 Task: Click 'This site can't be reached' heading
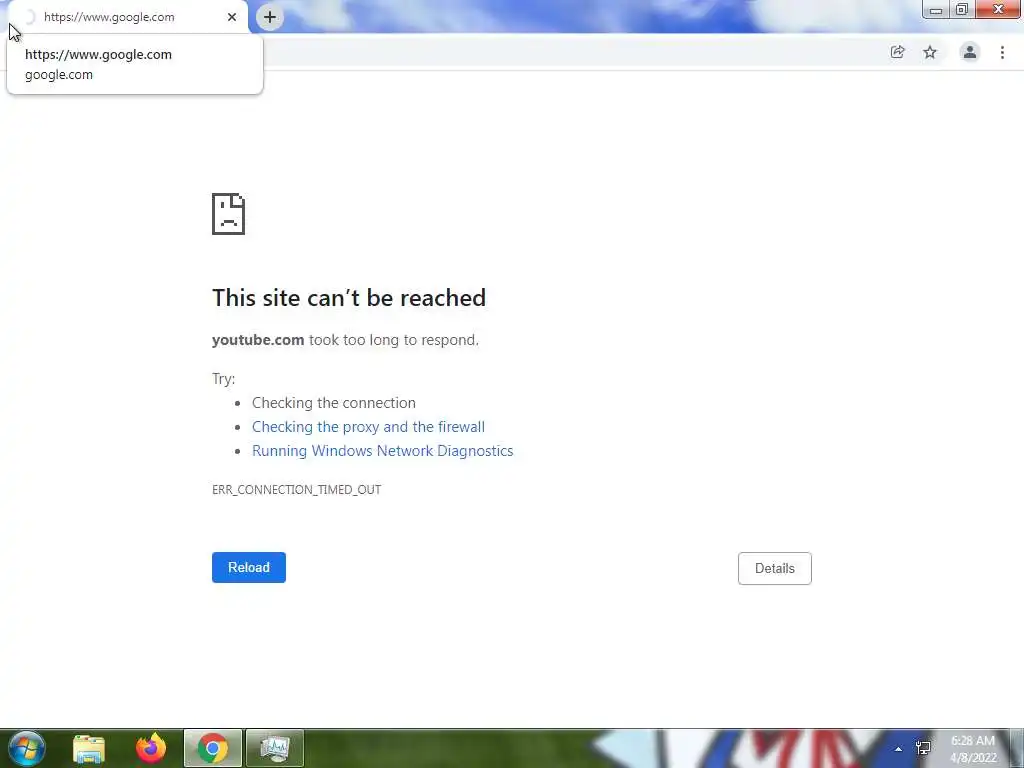349,298
